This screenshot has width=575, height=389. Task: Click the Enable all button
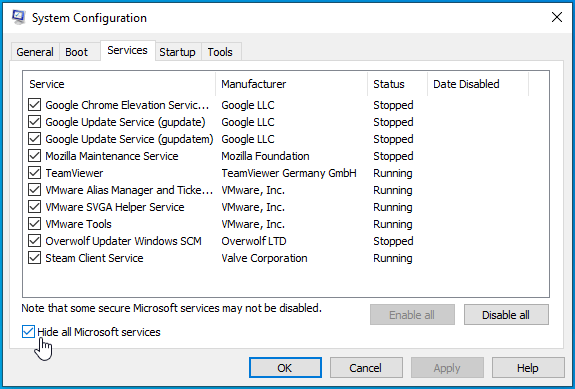click(412, 315)
